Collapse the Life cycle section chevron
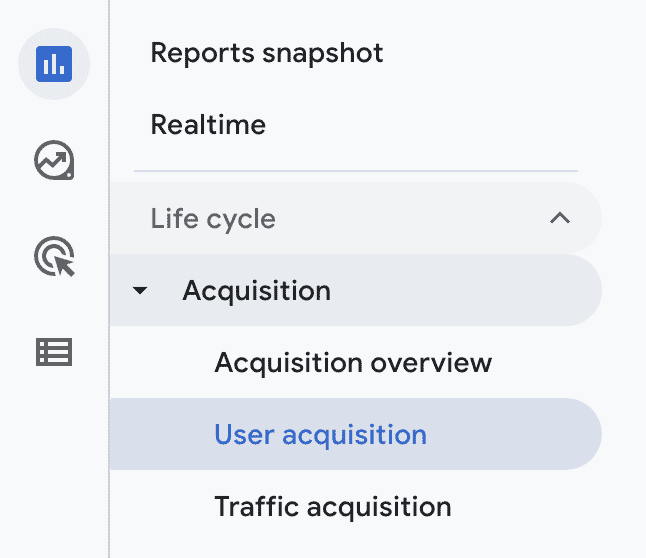This screenshot has height=558, width=646. pyautogui.click(x=560, y=218)
